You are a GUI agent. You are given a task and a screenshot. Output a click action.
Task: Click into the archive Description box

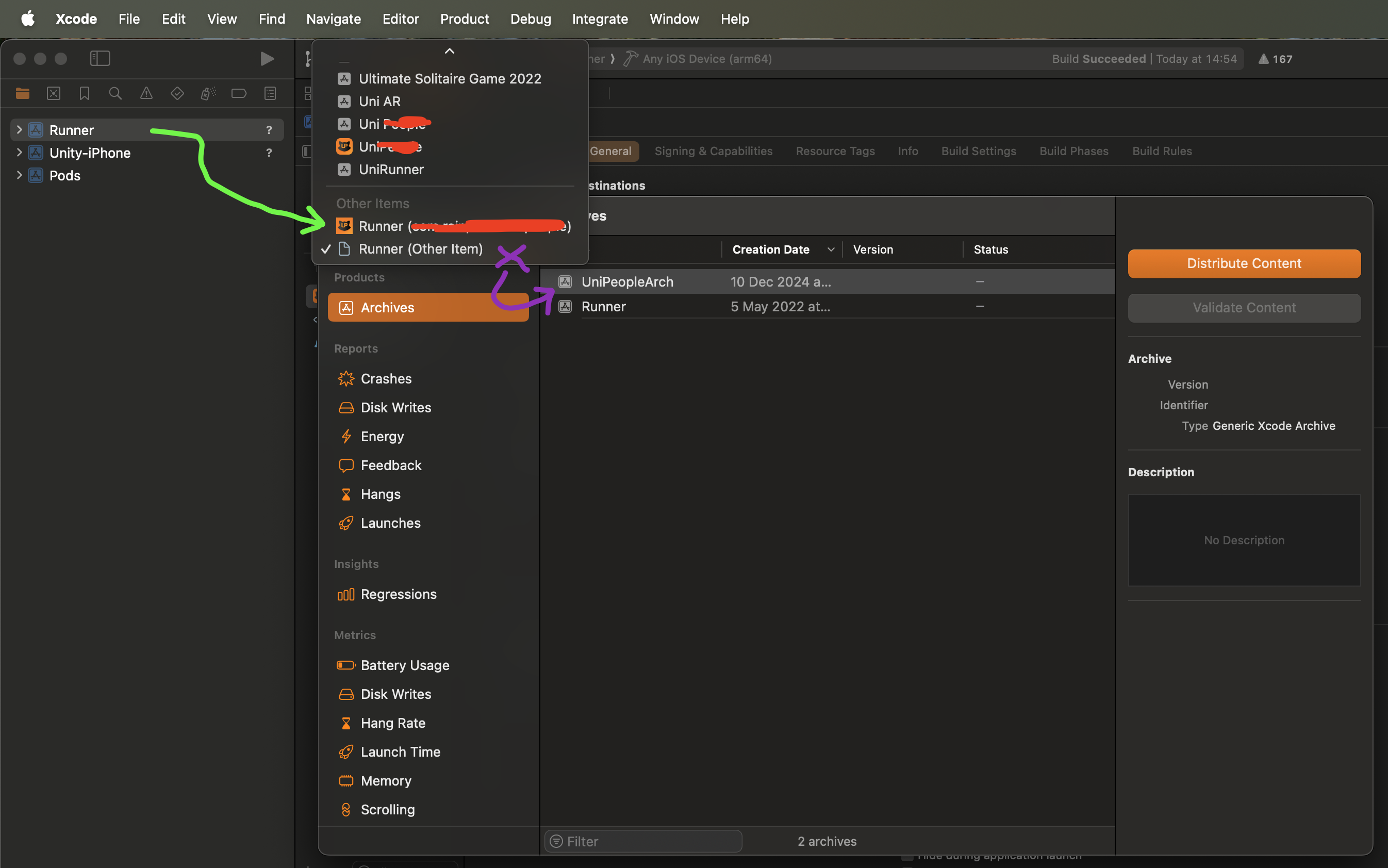click(x=1244, y=540)
